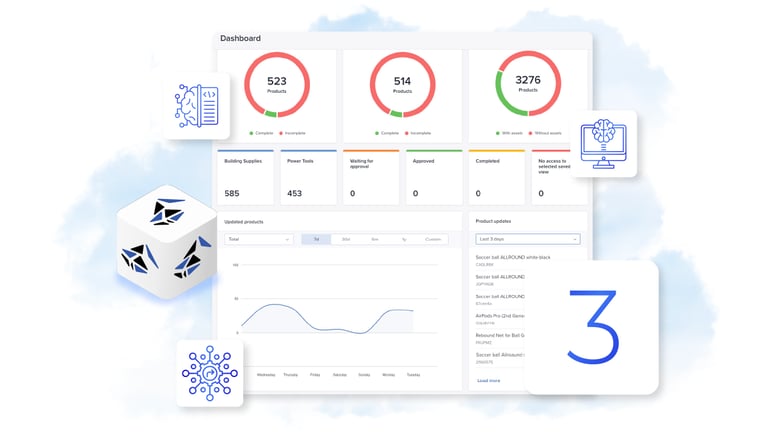The image size is (768, 432).
Task: Click the 514 Products donut chart
Action: (x=402, y=86)
